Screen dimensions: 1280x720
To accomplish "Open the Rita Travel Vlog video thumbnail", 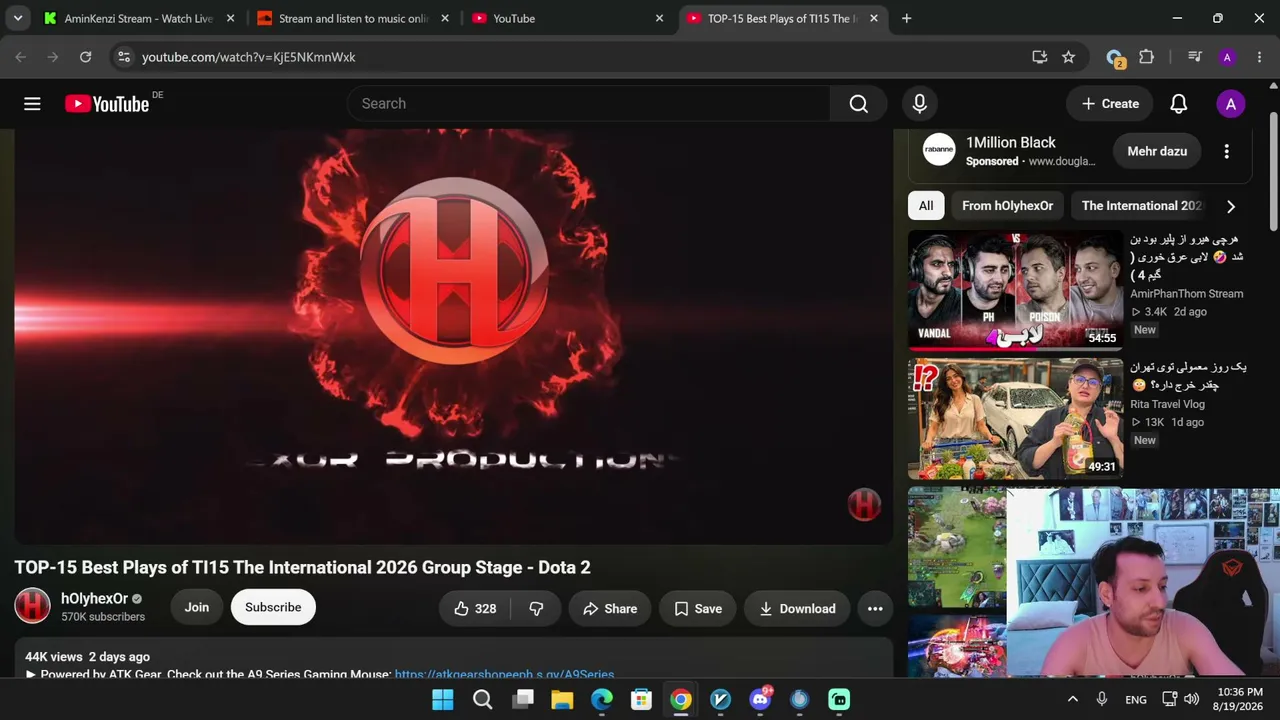I will [x=1015, y=419].
